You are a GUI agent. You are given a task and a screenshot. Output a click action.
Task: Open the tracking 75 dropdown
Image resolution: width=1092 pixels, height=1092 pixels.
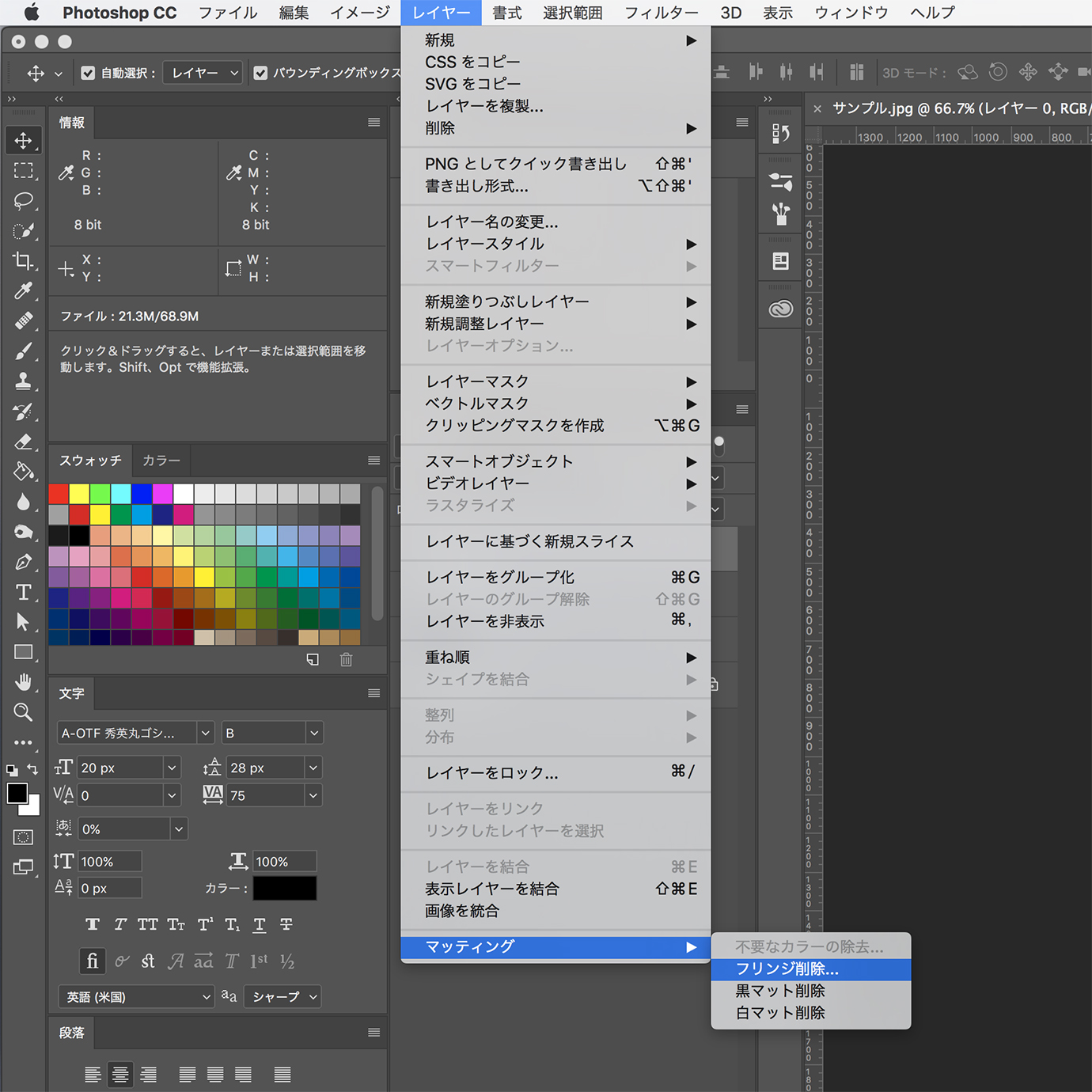pos(313,795)
